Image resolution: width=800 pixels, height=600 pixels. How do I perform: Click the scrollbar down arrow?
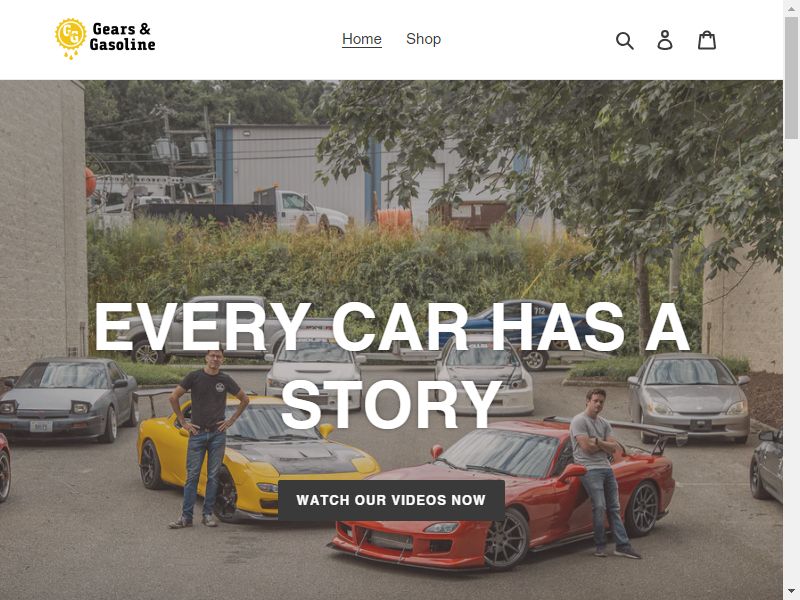791,592
